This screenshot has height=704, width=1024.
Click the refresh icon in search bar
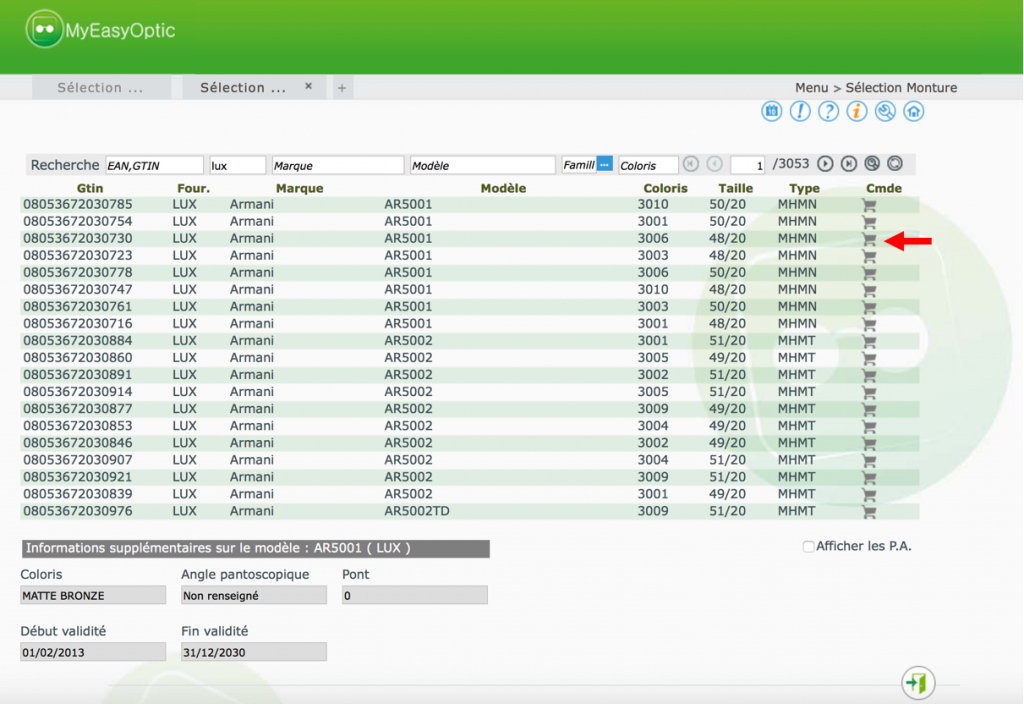(895, 164)
